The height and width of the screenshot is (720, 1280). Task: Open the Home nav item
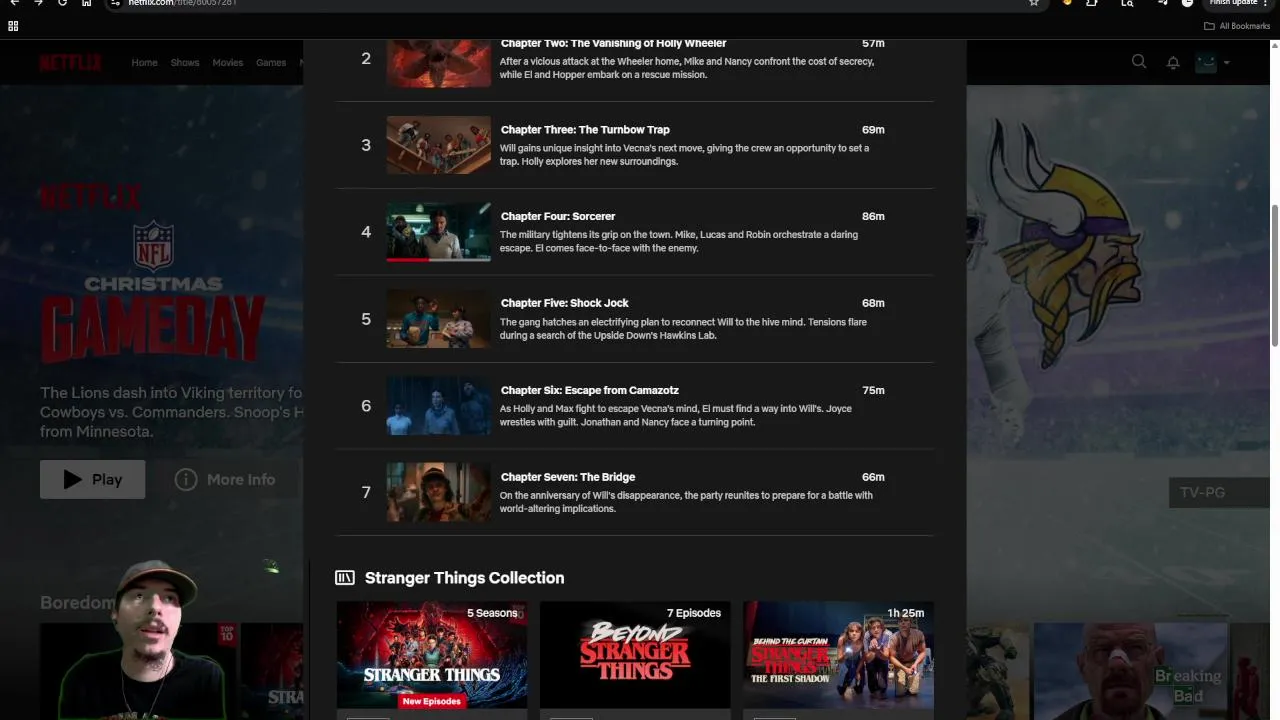tap(144, 63)
